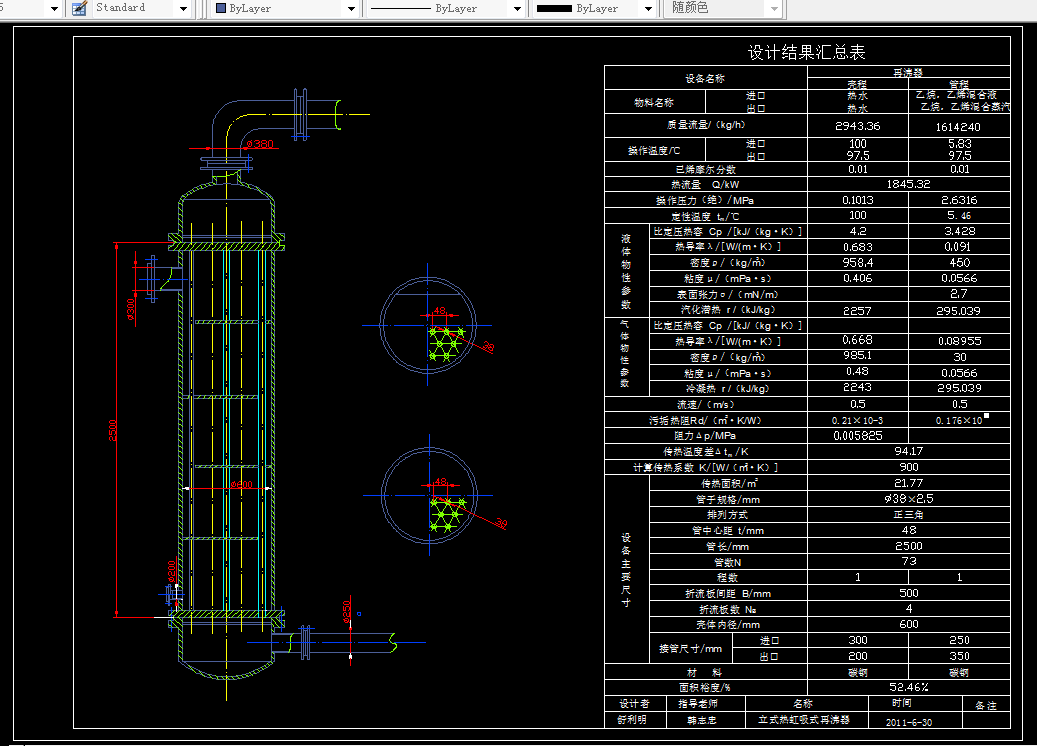
Task: Select the ø300 nozzle dimension text
Action: (130, 309)
